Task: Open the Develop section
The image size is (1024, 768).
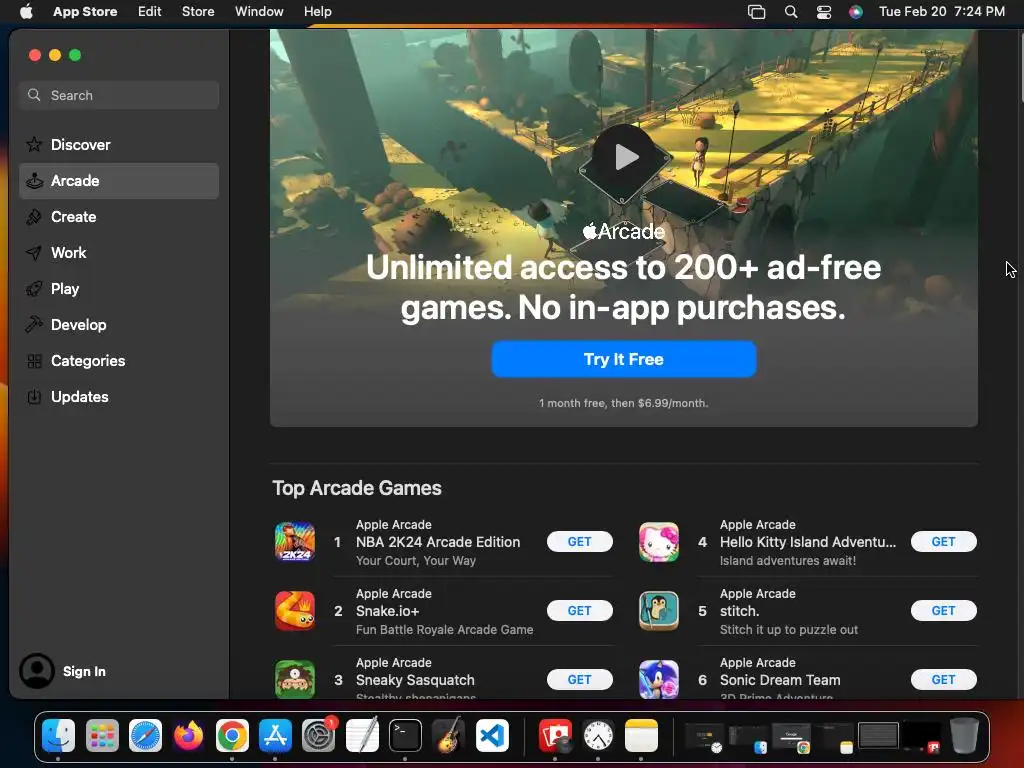Action: (119, 325)
